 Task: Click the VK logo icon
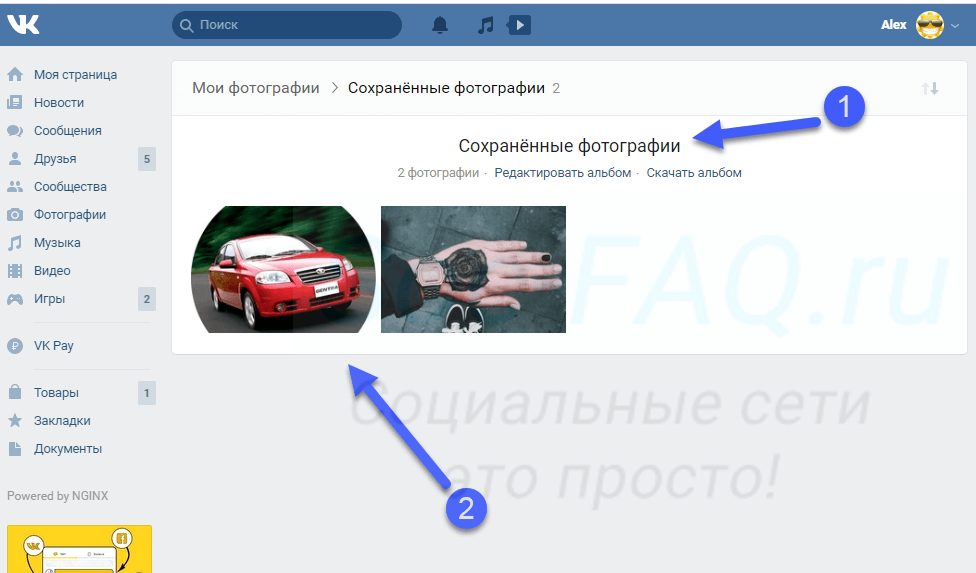pos(23,25)
